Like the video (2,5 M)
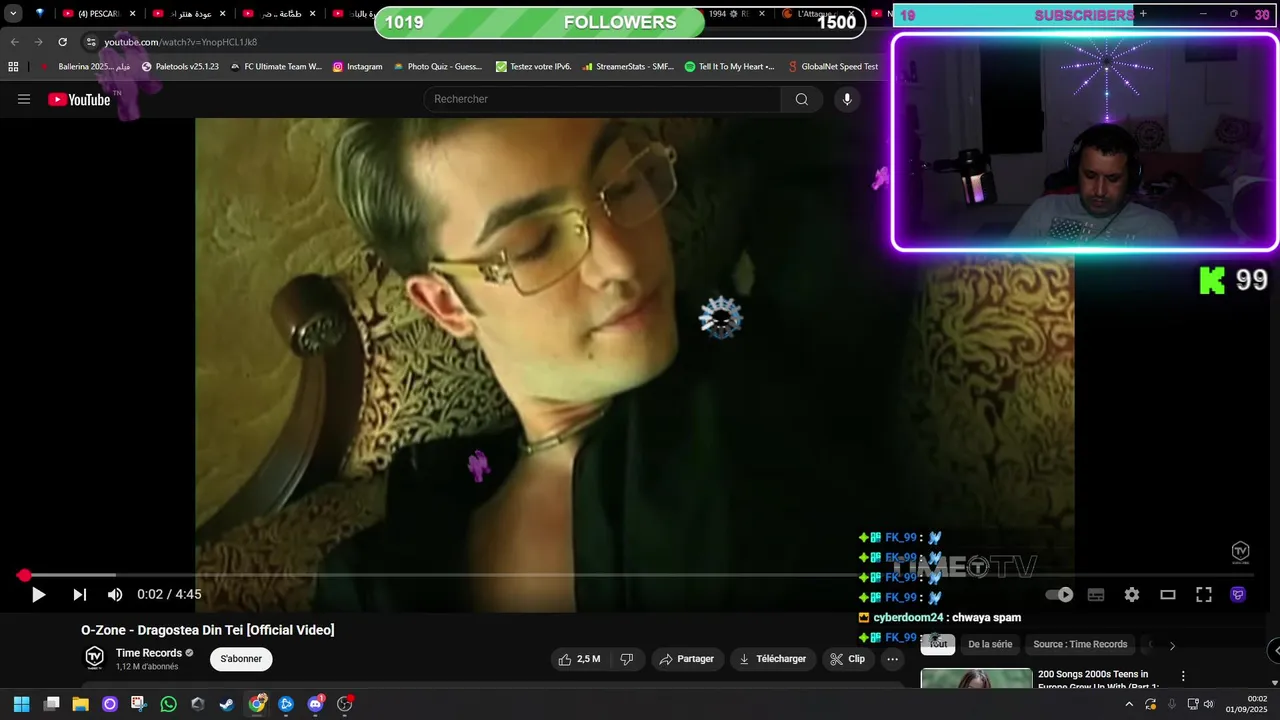The image size is (1280, 720). pyautogui.click(x=579, y=659)
